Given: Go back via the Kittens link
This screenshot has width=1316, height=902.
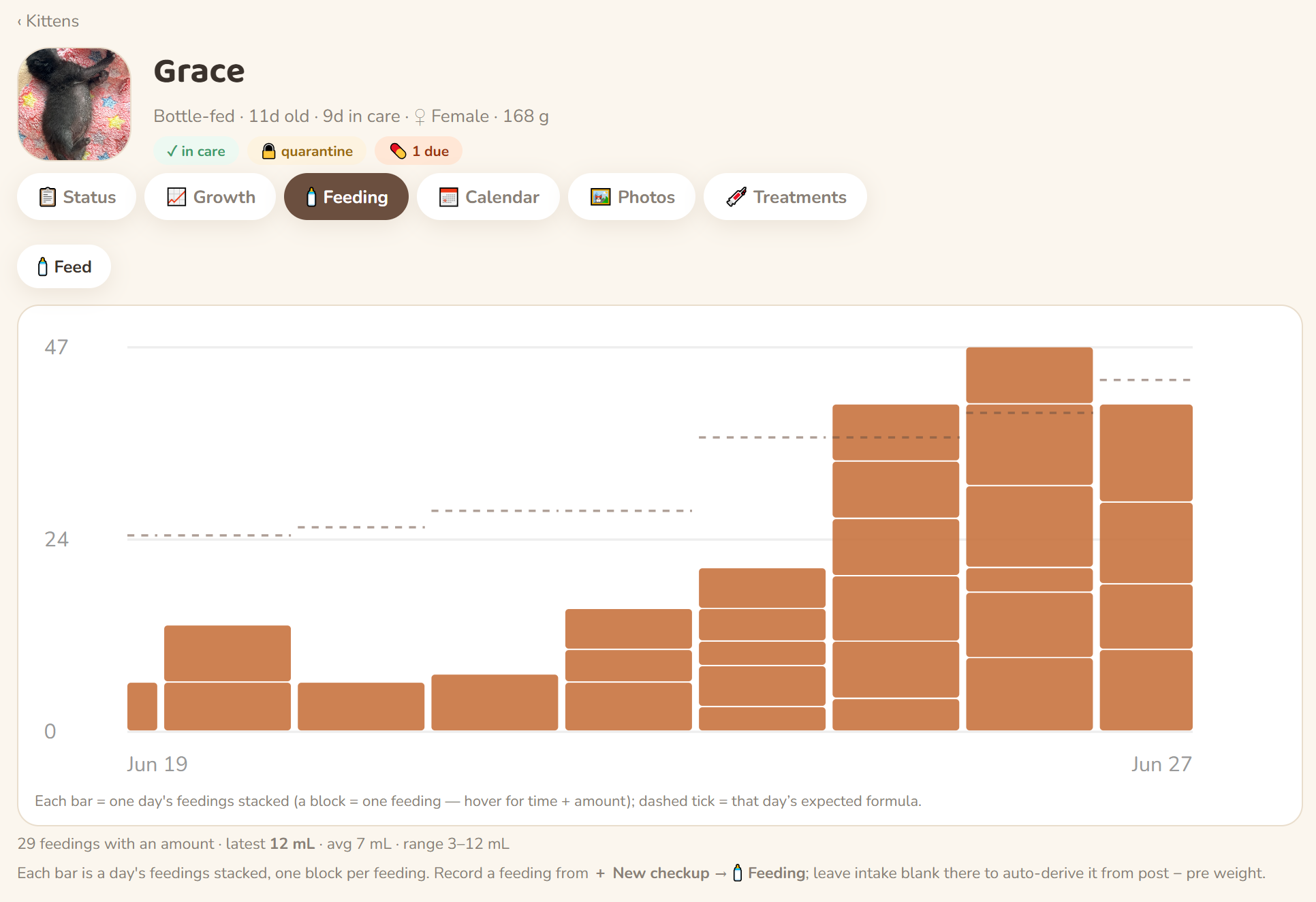Looking at the screenshot, I should point(48,21).
